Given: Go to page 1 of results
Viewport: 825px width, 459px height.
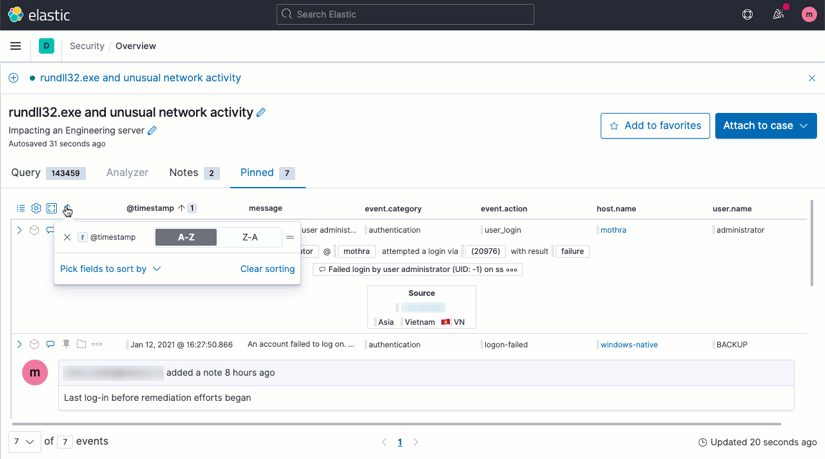Looking at the screenshot, I should click(x=400, y=442).
